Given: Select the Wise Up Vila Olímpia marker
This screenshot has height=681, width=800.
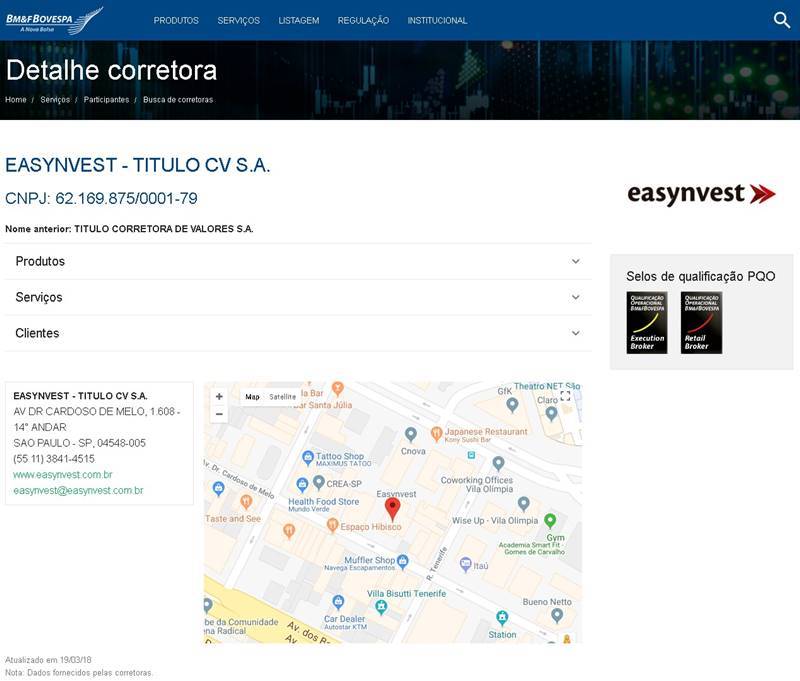Looking at the screenshot, I should click(523, 504).
